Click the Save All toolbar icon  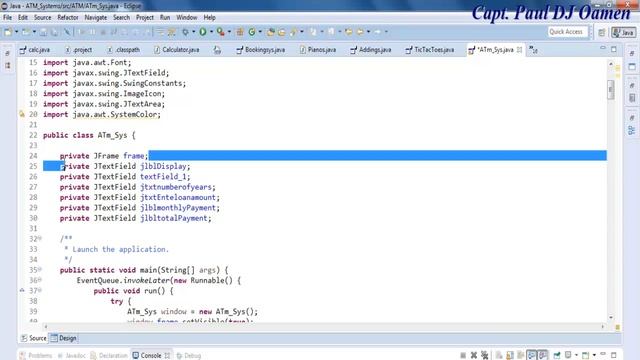click(54, 32)
